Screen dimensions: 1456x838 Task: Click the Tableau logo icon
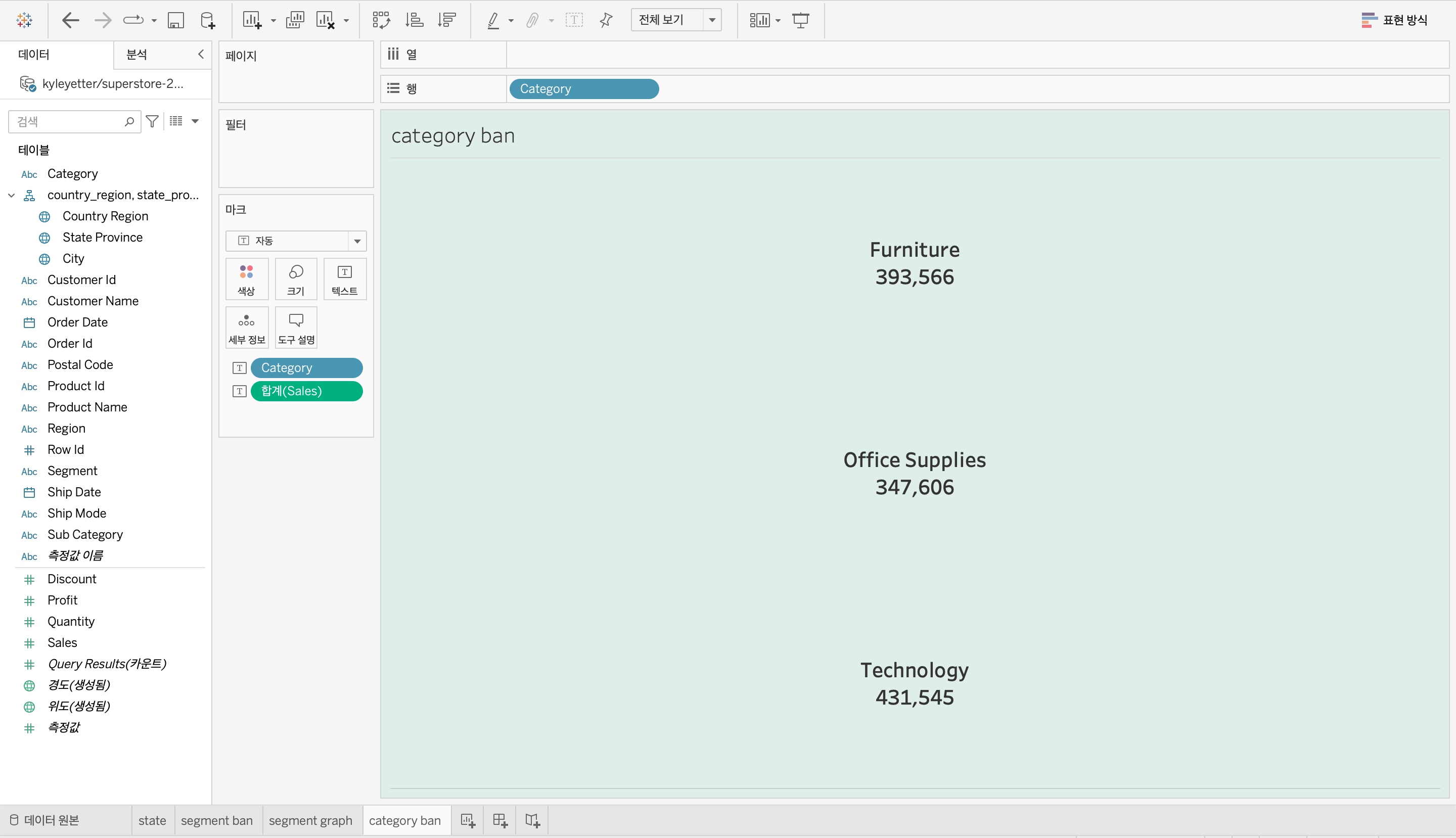24,20
